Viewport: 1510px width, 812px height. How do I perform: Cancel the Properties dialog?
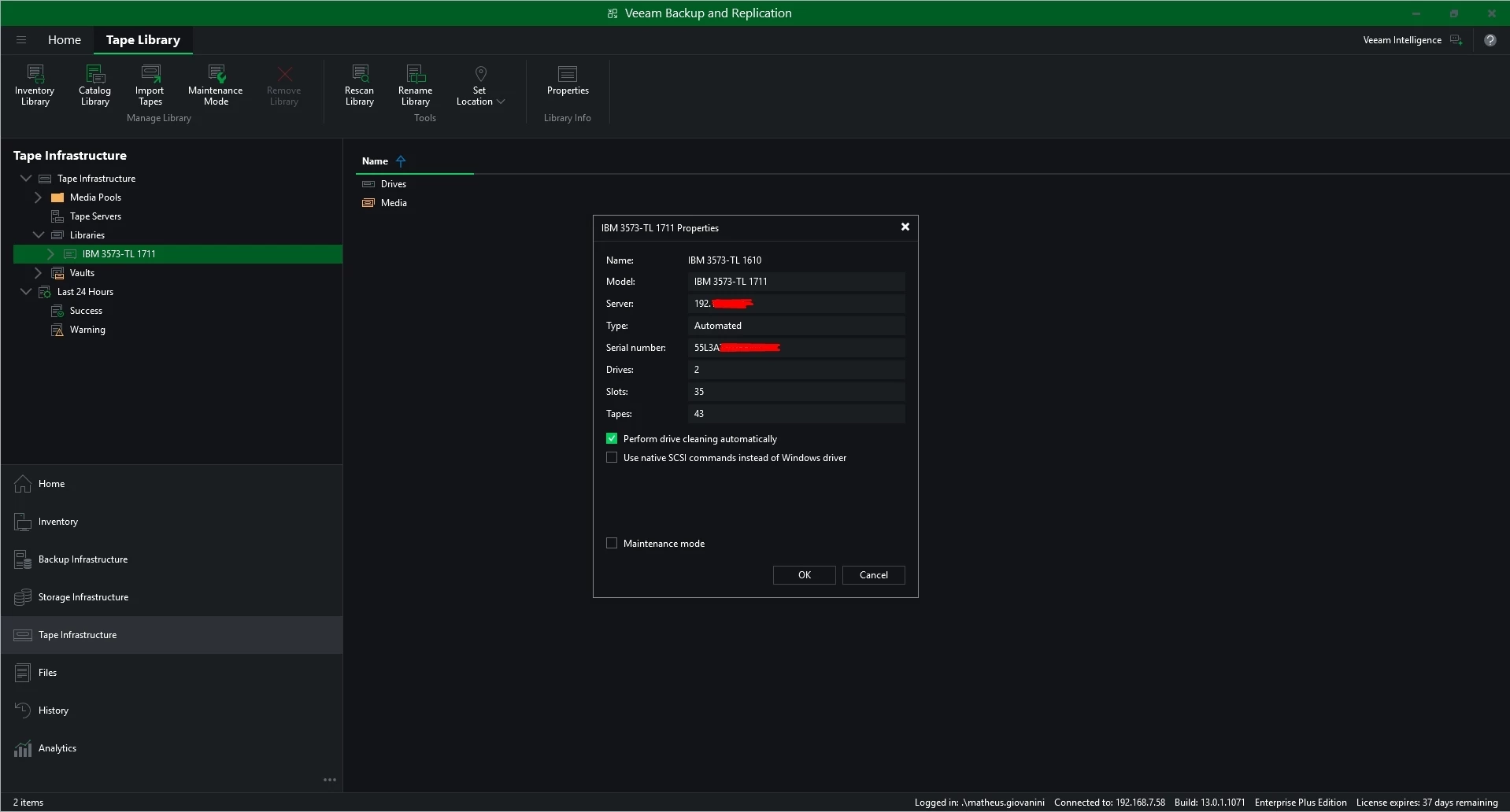pyautogui.click(x=874, y=575)
